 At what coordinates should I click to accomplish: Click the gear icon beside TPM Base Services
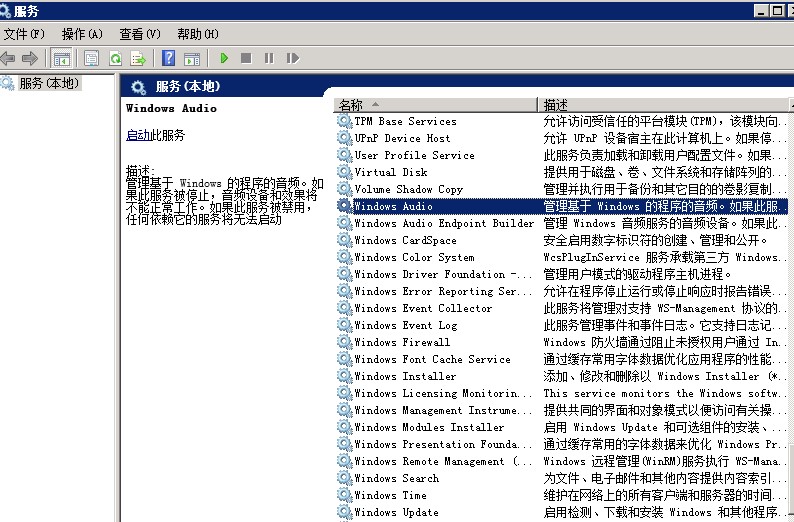tap(344, 121)
